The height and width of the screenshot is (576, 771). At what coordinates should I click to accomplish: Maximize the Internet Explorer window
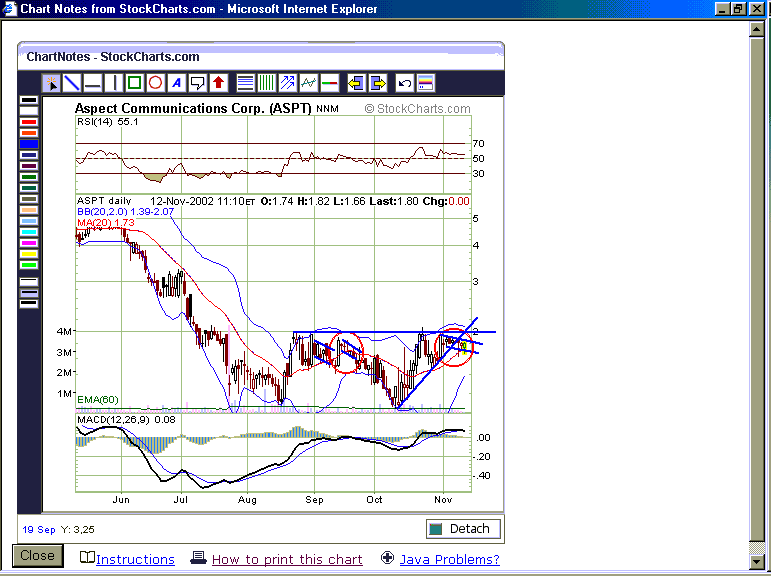click(739, 8)
